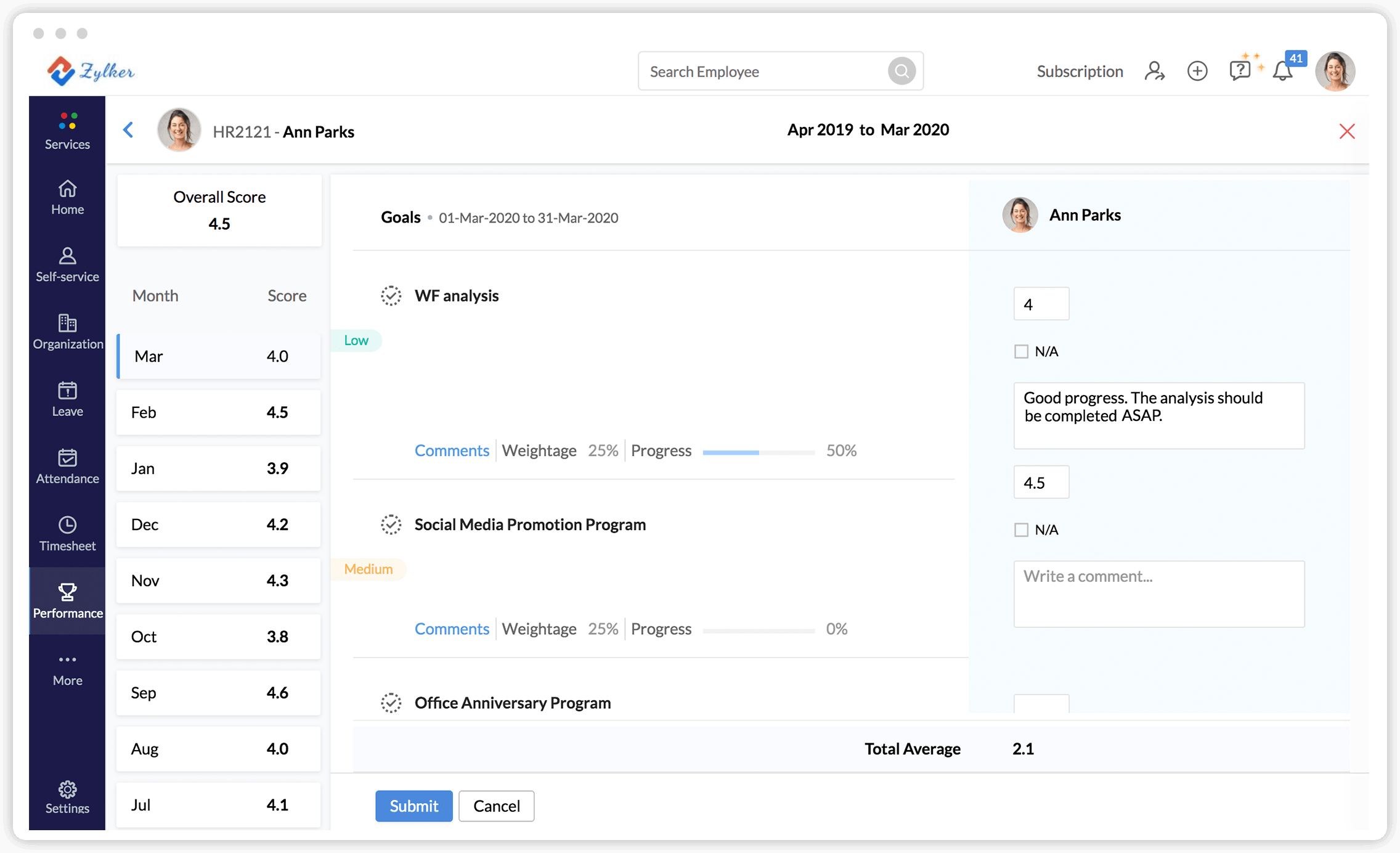The image size is (1400, 853).
Task: Edit WF analysis score field showing 4
Action: (x=1041, y=304)
